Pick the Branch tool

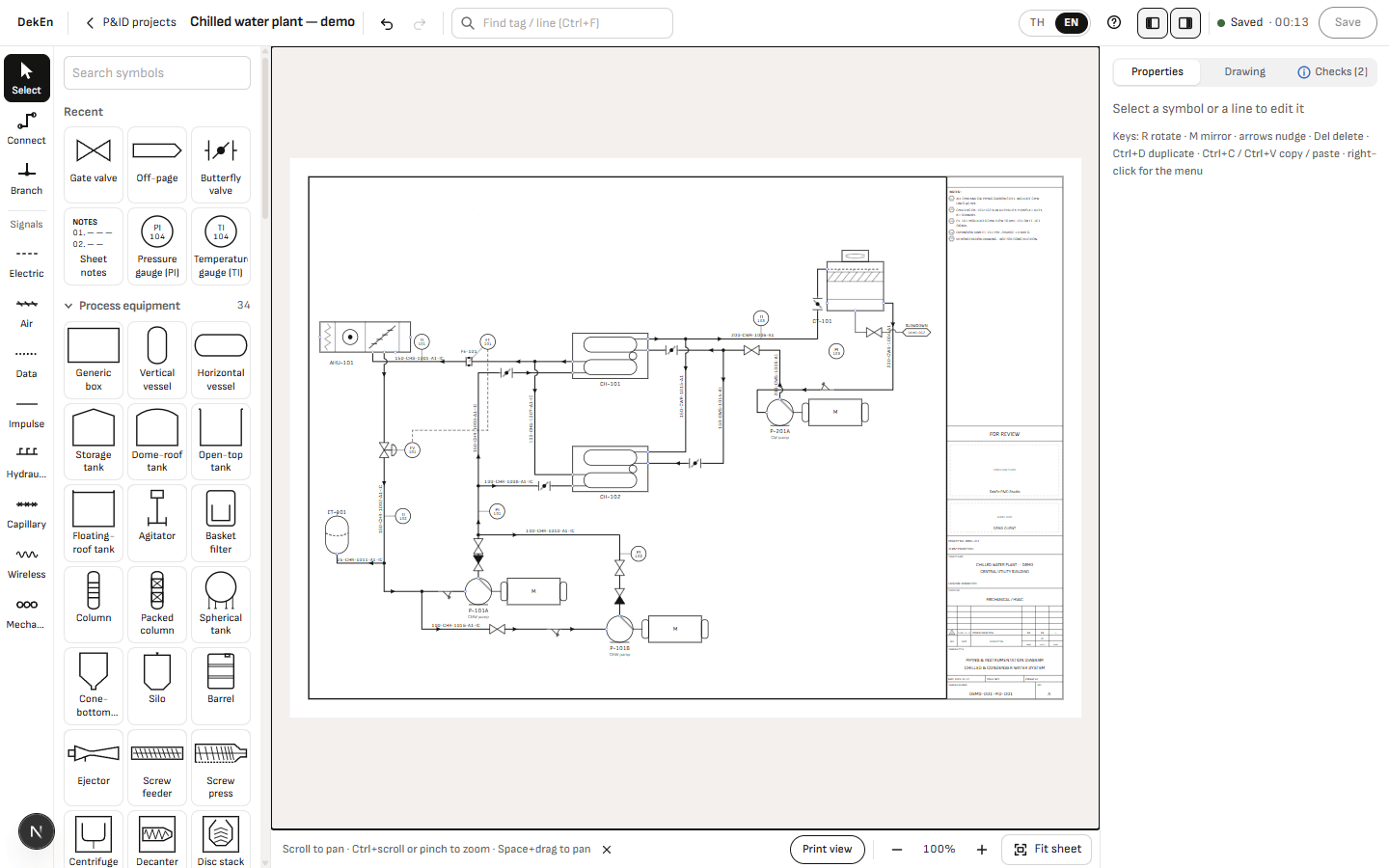27,178
